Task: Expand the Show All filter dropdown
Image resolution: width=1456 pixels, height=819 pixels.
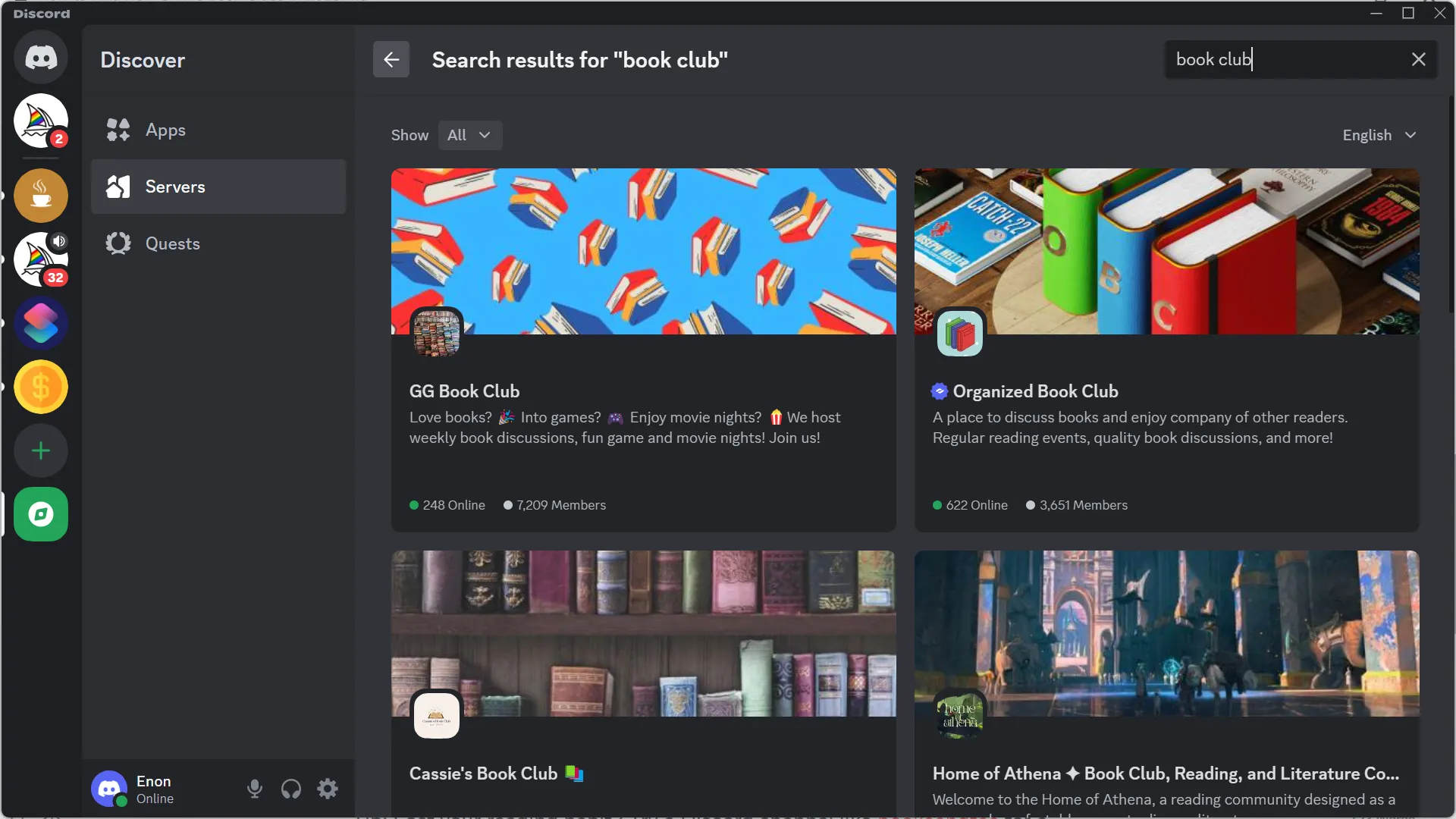Action: coord(470,135)
